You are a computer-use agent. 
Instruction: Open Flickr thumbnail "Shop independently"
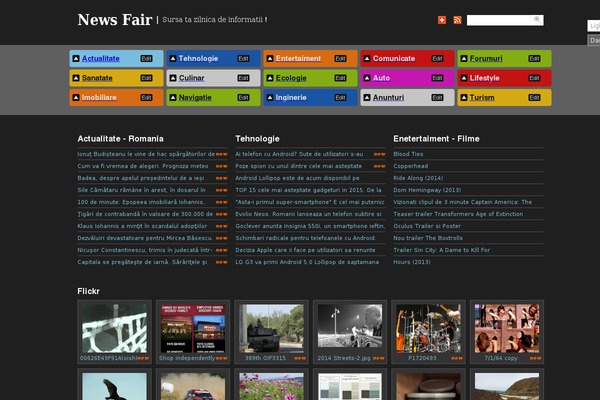click(x=193, y=328)
